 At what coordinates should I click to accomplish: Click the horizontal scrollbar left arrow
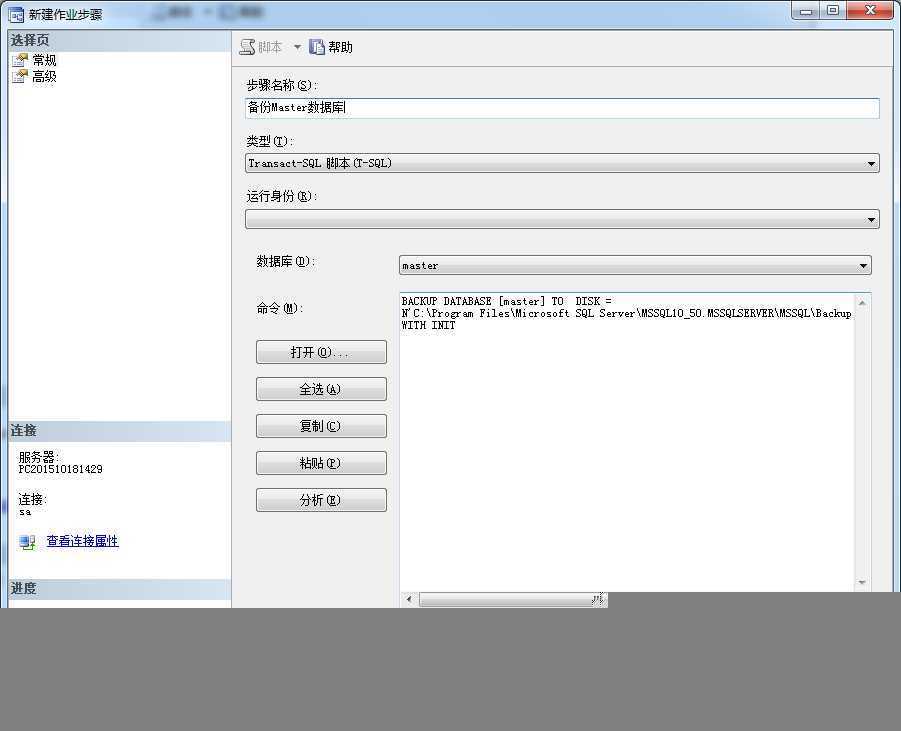[x=409, y=599]
